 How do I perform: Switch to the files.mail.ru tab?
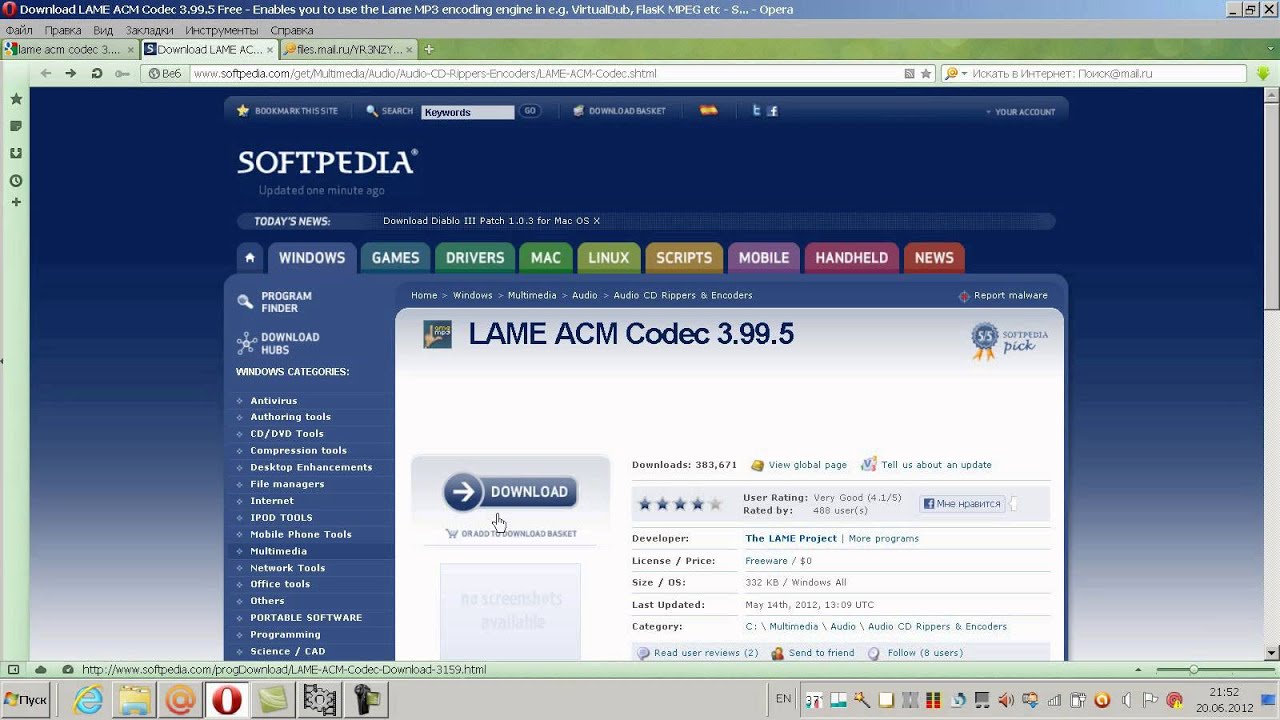click(x=350, y=49)
